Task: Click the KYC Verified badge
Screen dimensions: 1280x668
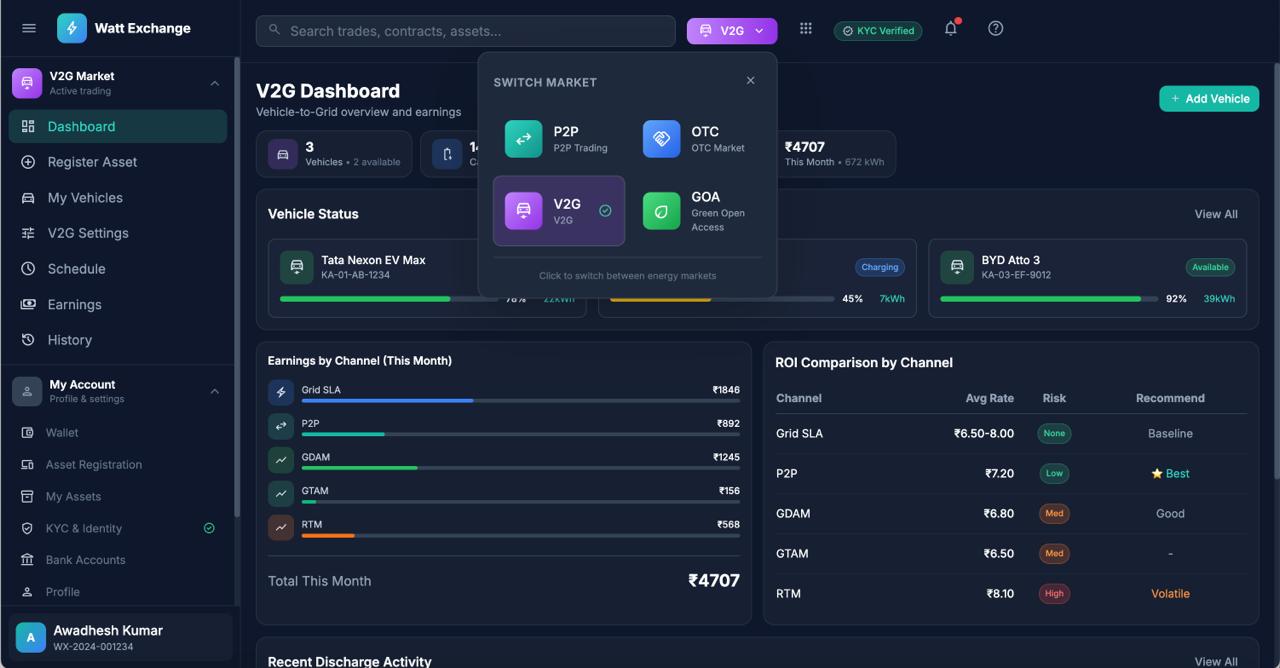Action: tap(878, 30)
